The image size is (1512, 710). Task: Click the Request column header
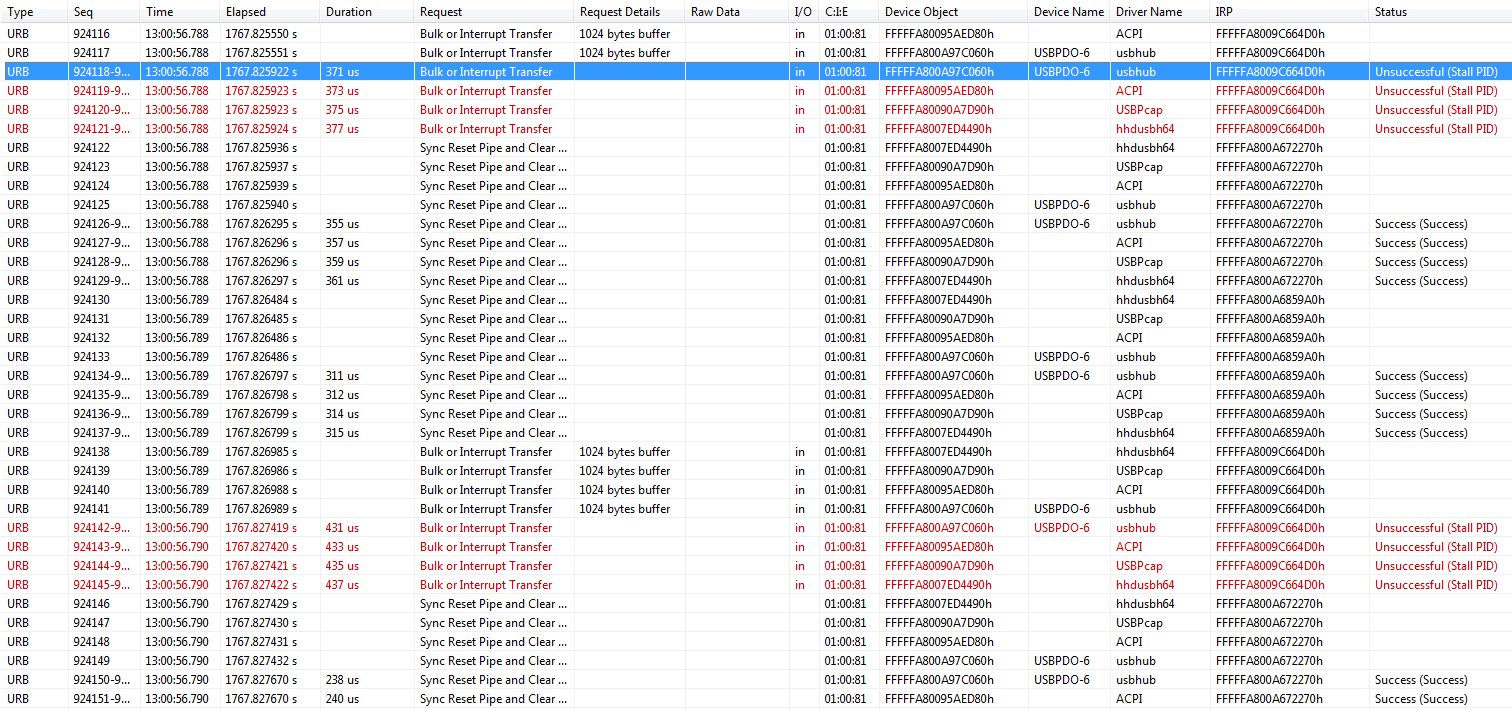(494, 12)
